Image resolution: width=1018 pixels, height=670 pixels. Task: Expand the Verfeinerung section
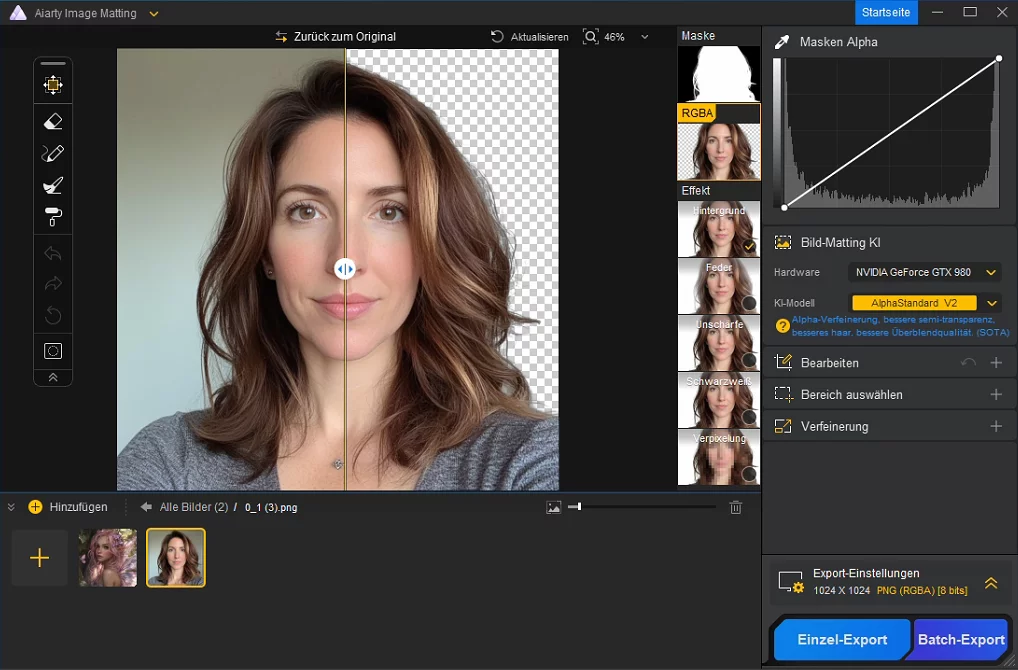tap(995, 426)
